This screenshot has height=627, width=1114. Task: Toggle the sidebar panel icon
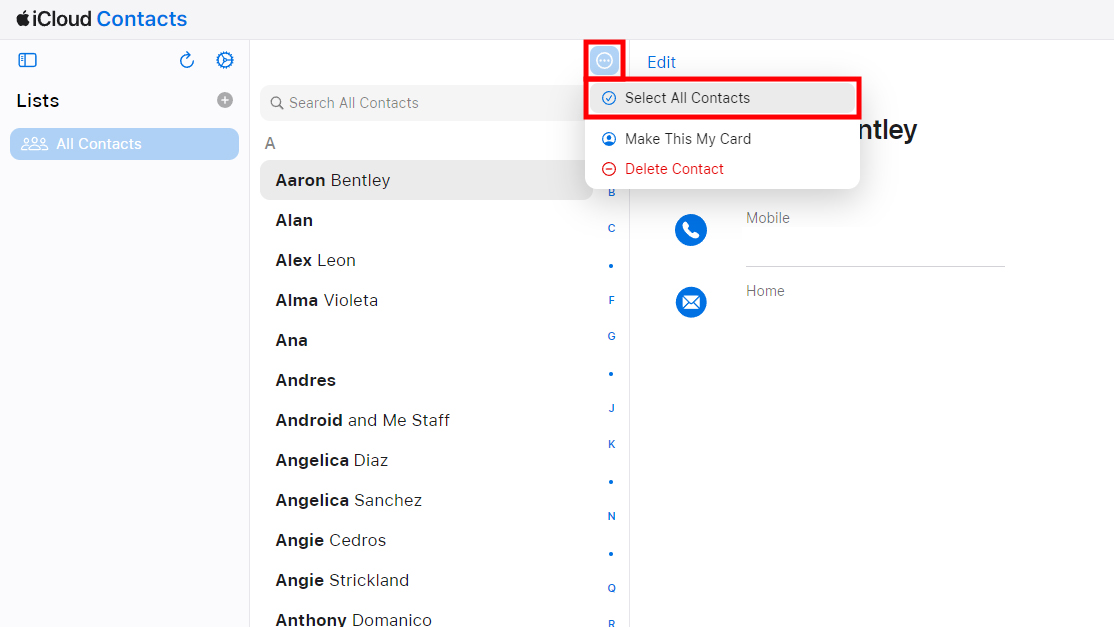pyautogui.click(x=28, y=61)
